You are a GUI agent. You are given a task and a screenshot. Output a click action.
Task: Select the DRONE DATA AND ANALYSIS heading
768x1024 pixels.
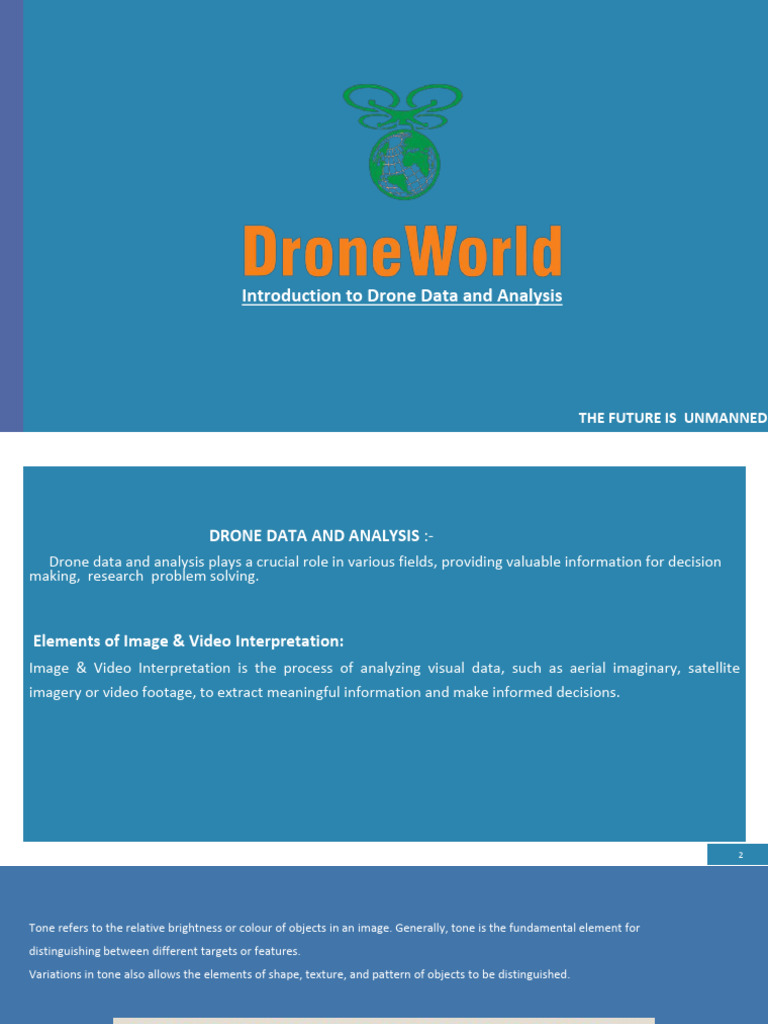click(x=321, y=536)
